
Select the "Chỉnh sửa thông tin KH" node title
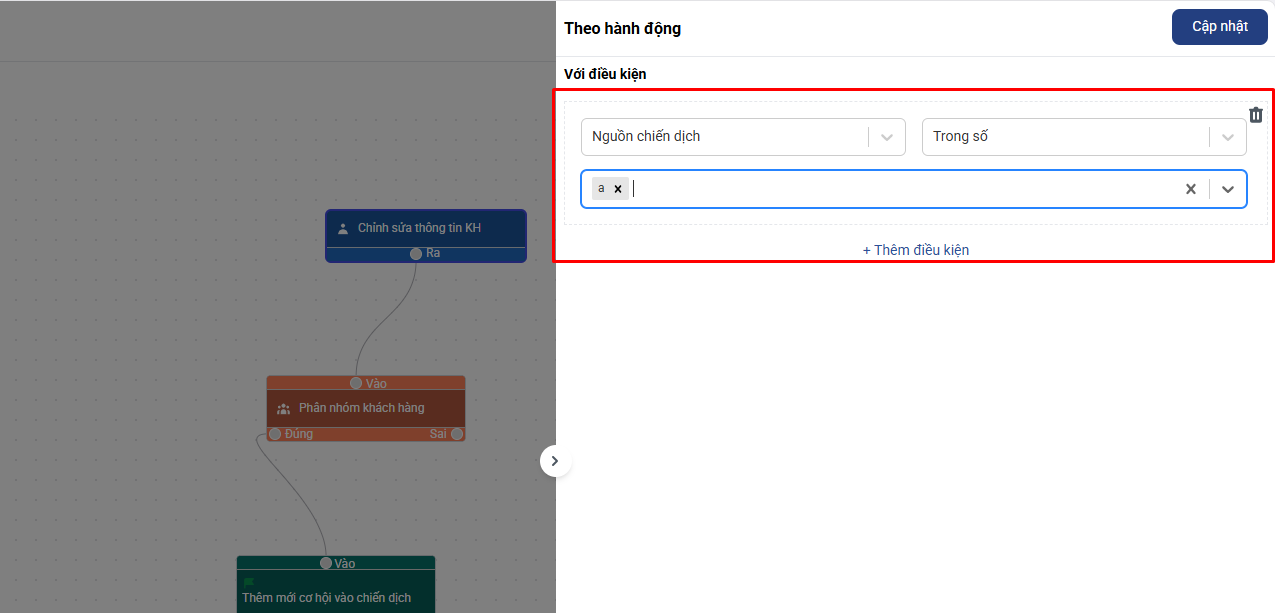tap(419, 228)
